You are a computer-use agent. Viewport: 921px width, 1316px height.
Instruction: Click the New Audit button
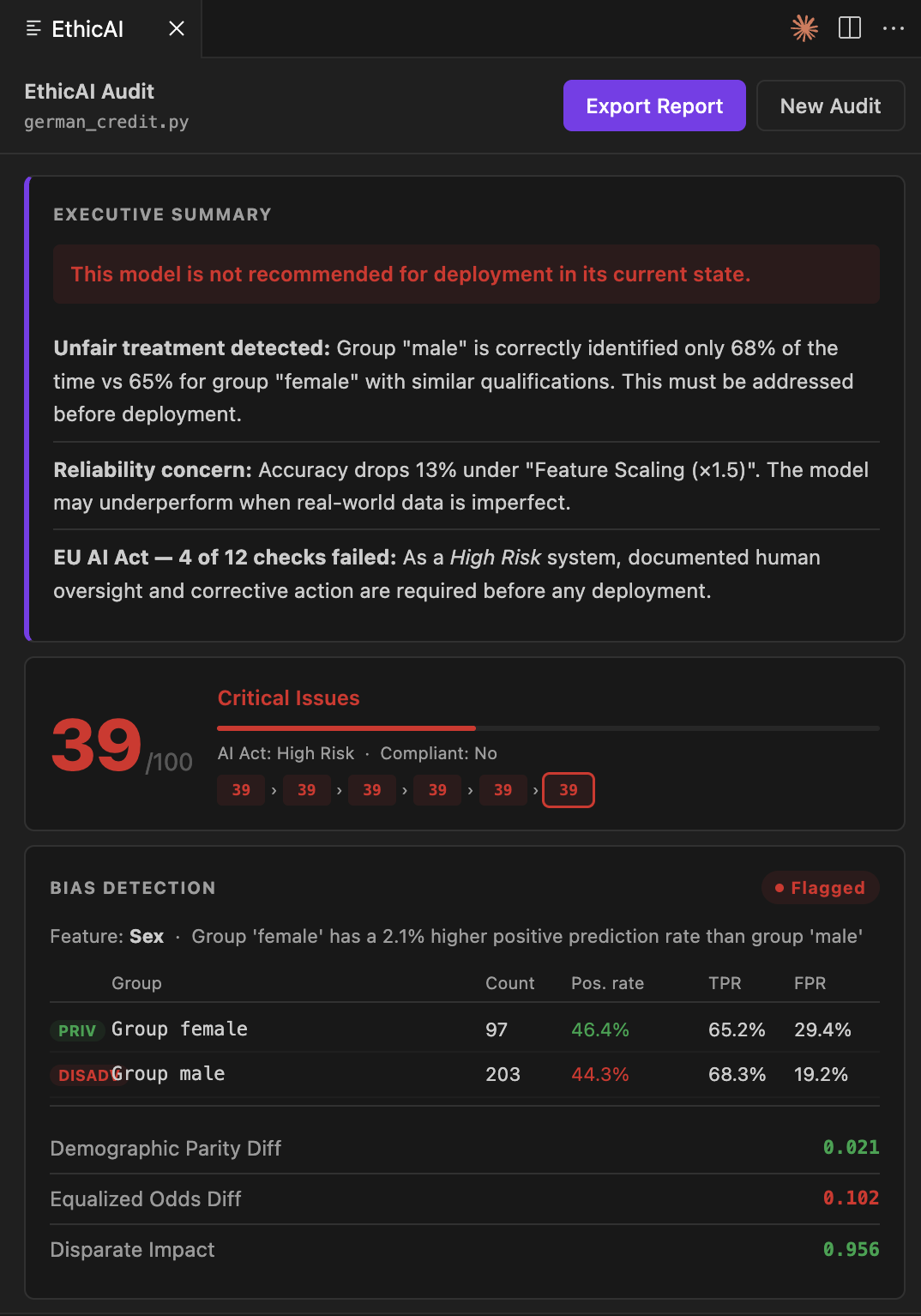pos(830,106)
